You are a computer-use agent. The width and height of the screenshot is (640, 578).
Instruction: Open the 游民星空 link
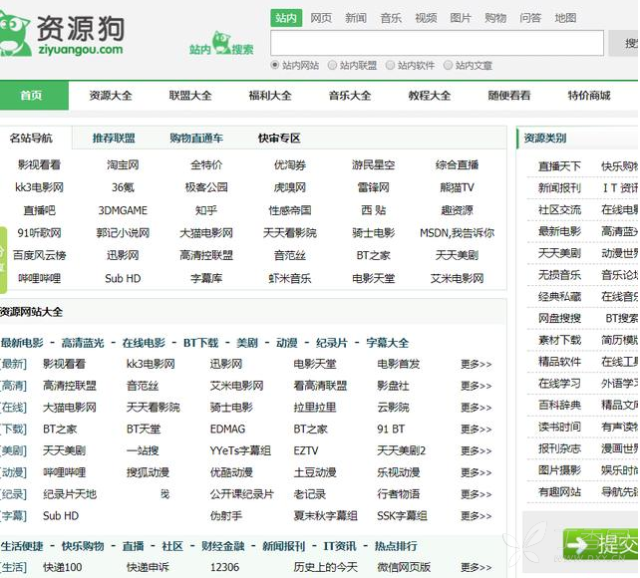coord(373,165)
